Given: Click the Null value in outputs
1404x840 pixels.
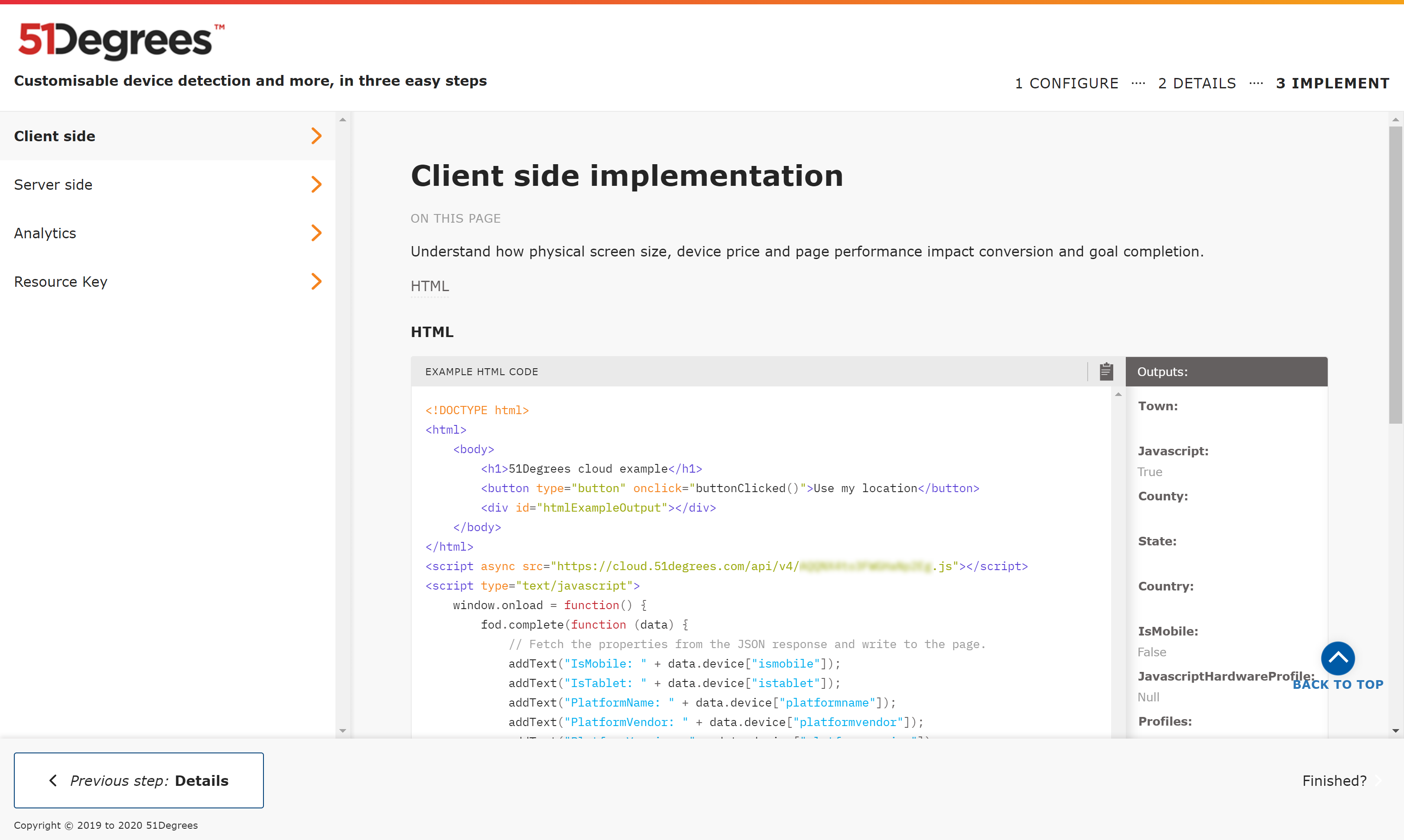Looking at the screenshot, I should coord(1149,697).
